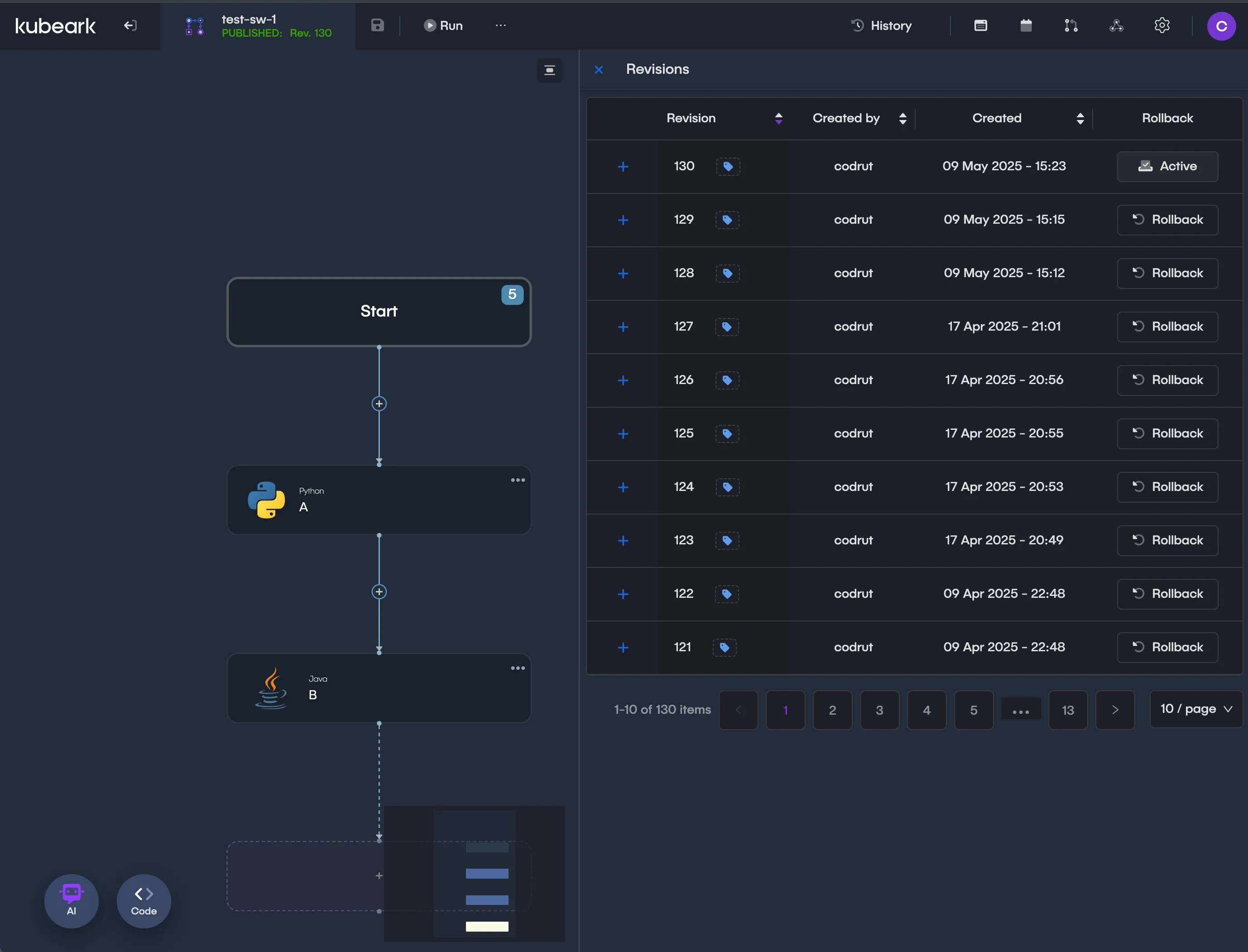Screen dimensions: 1248x952
Task: Rollback to revision 121
Action: (x=1167, y=647)
